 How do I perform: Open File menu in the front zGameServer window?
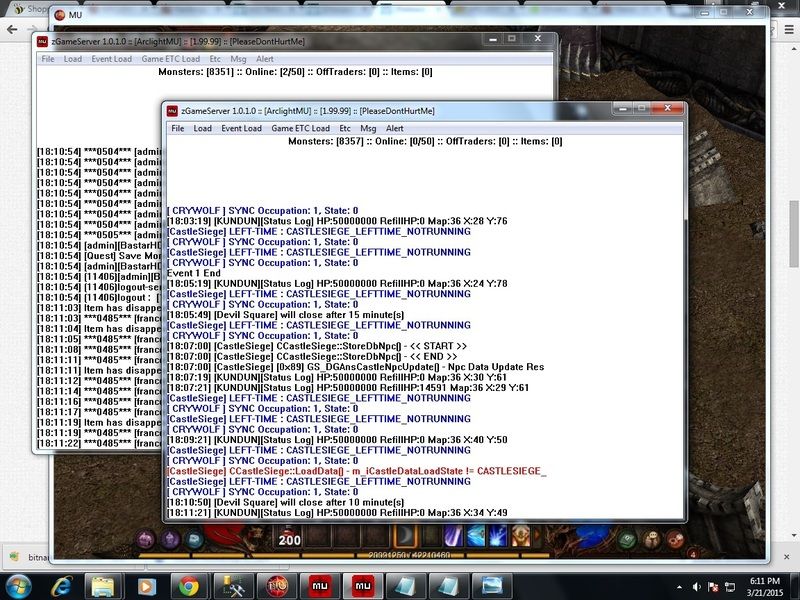(x=177, y=128)
